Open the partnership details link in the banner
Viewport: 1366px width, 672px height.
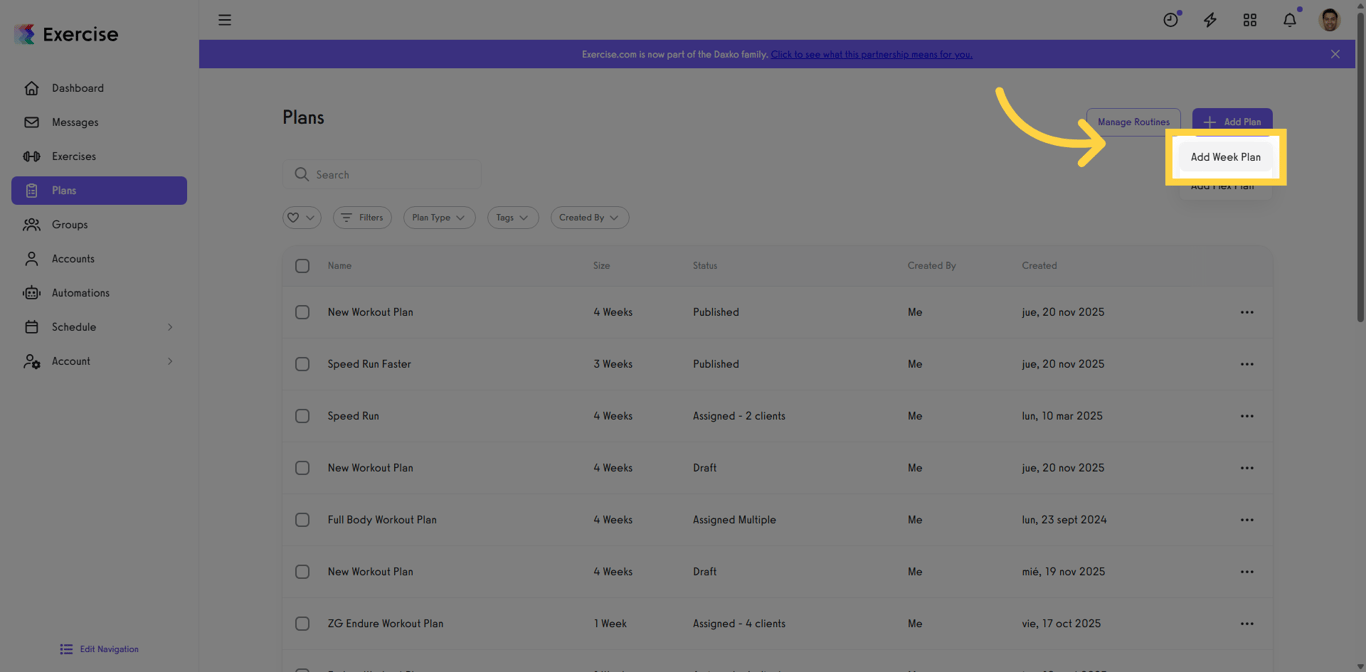pos(871,54)
